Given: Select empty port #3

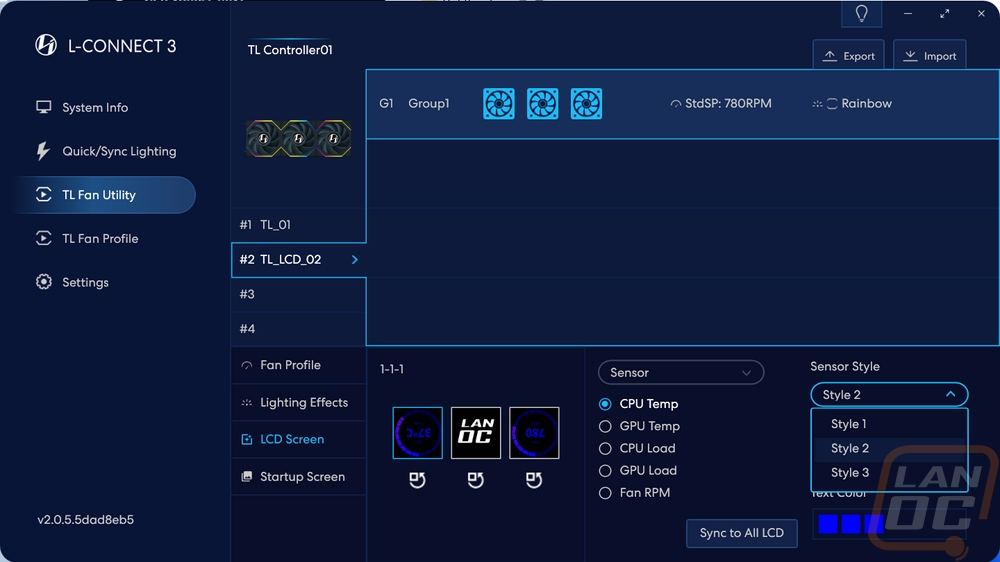Looking at the screenshot, I should [298, 294].
